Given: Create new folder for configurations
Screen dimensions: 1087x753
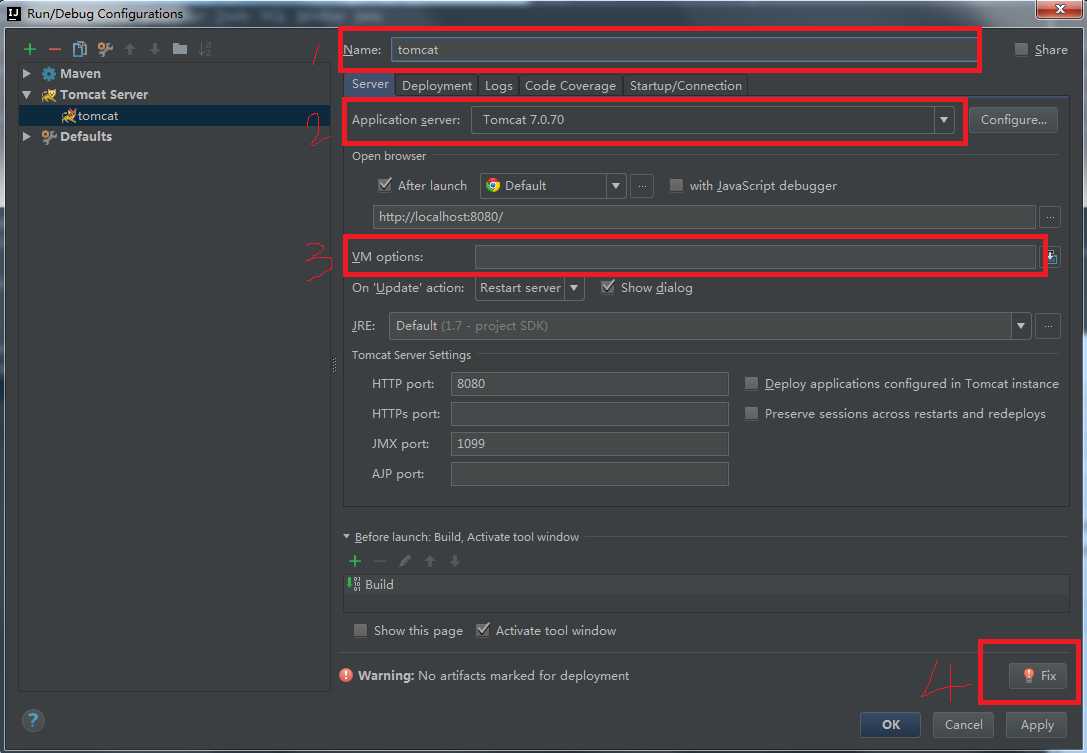Looking at the screenshot, I should 180,49.
